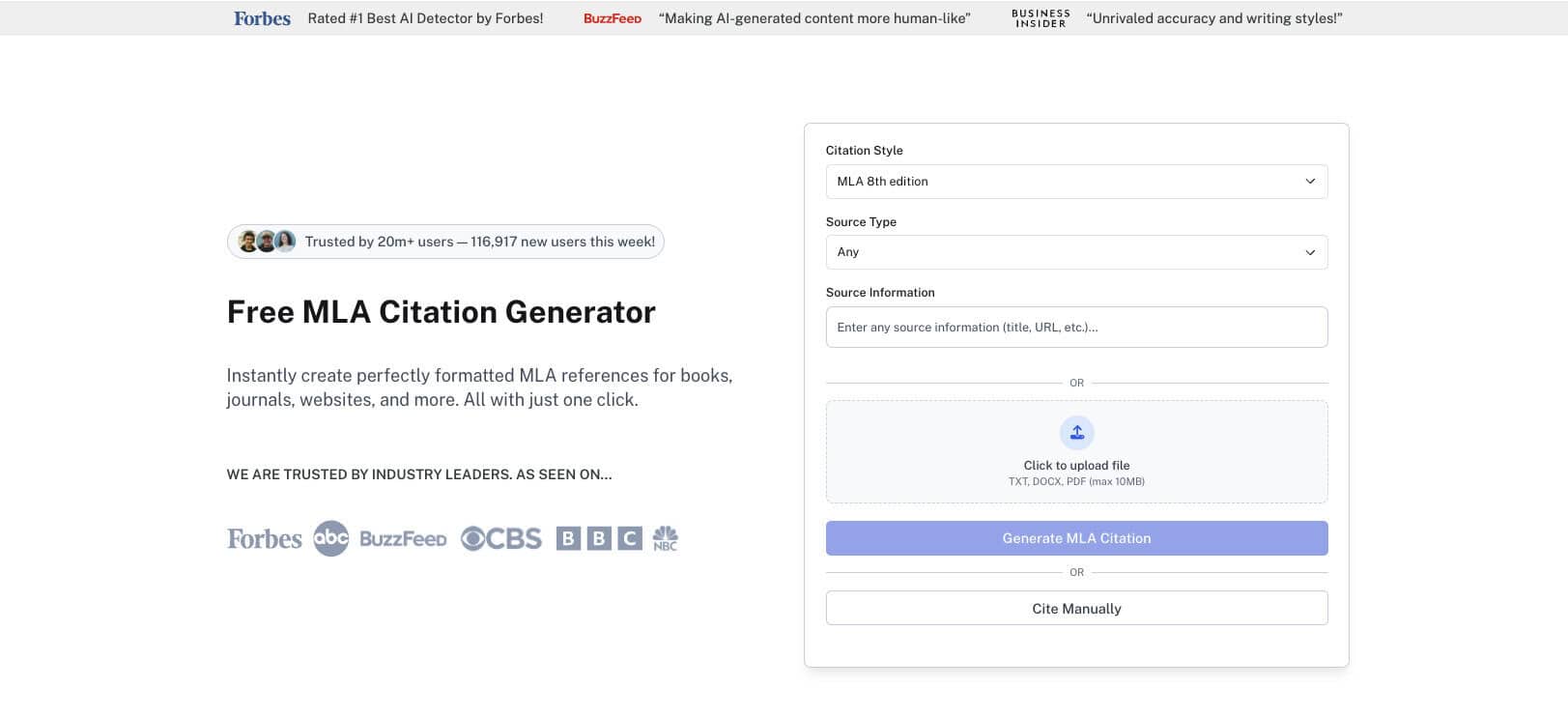1568x717 pixels.
Task: Click the CBS eye logo
Action: [x=500, y=538]
